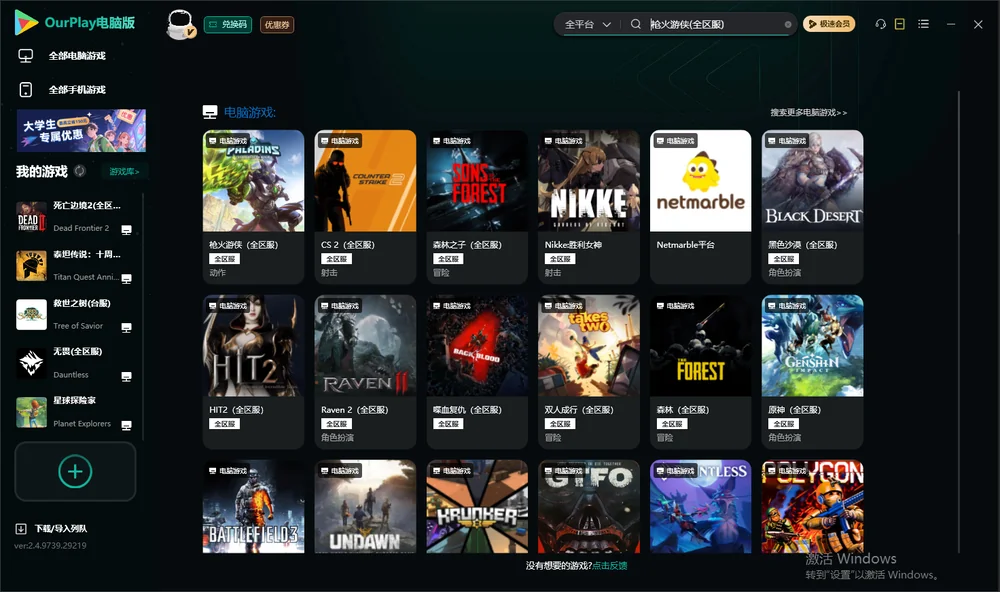Select 死亡边境2 Dead Frontier 2 in my games
The width and height of the screenshot is (1000, 592).
coord(77,217)
